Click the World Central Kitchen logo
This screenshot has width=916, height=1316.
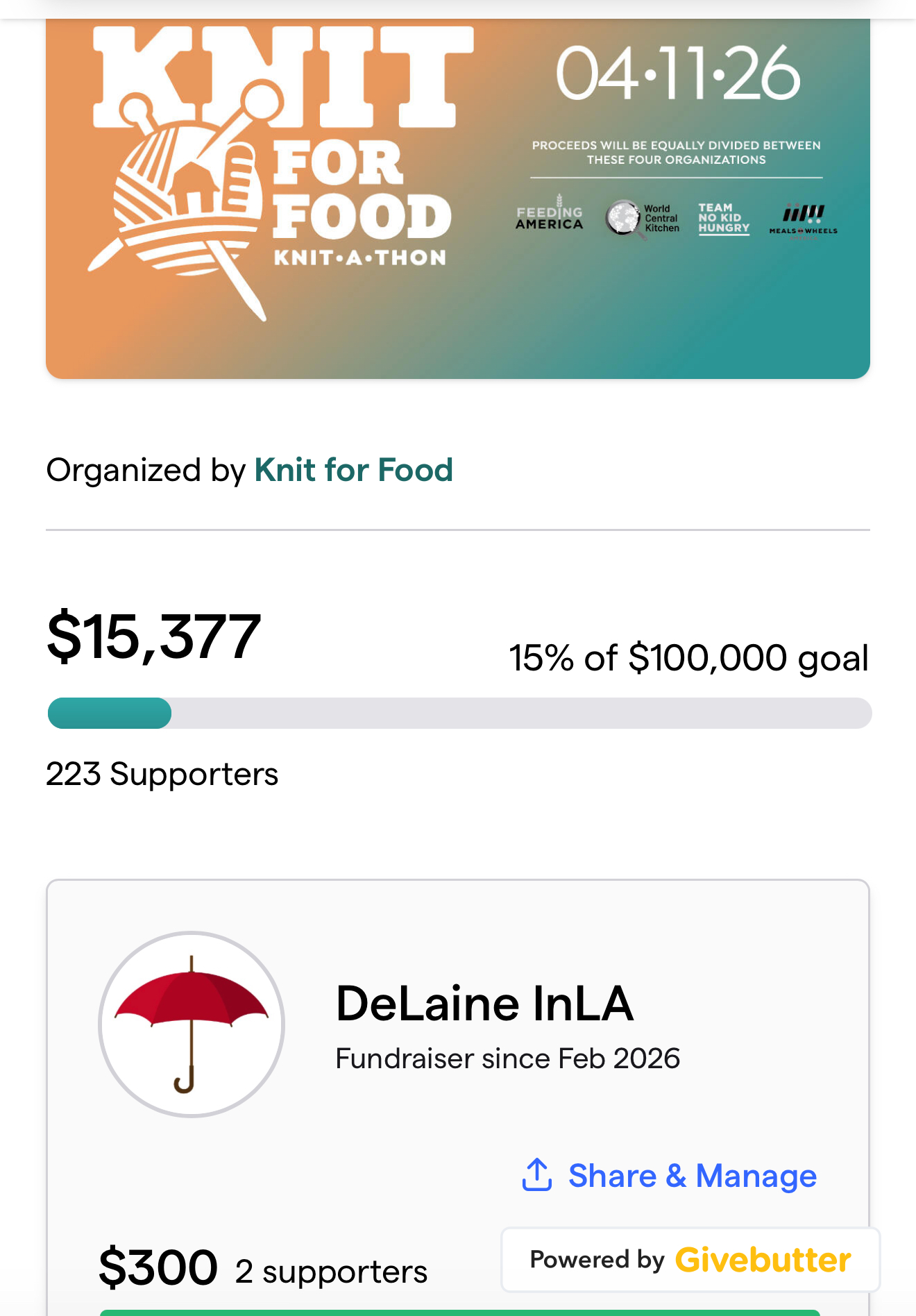[x=642, y=218]
